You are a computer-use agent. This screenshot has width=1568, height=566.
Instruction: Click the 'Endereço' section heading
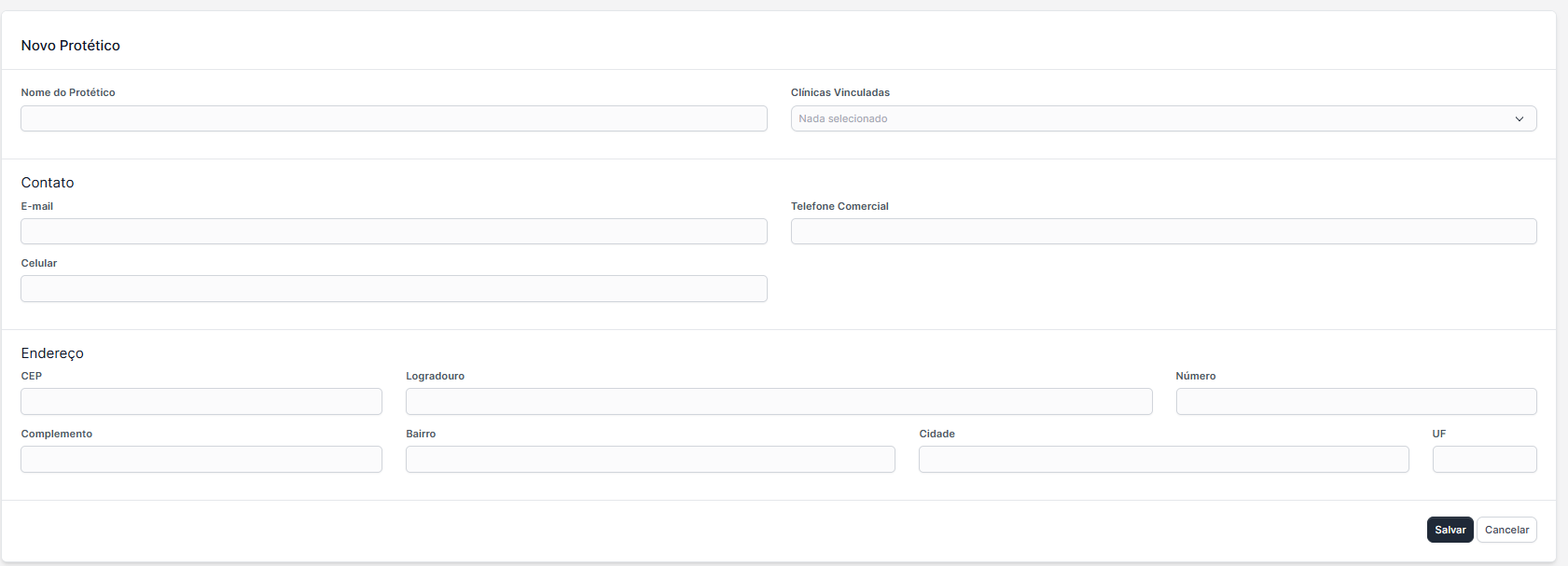(x=52, y=353)
